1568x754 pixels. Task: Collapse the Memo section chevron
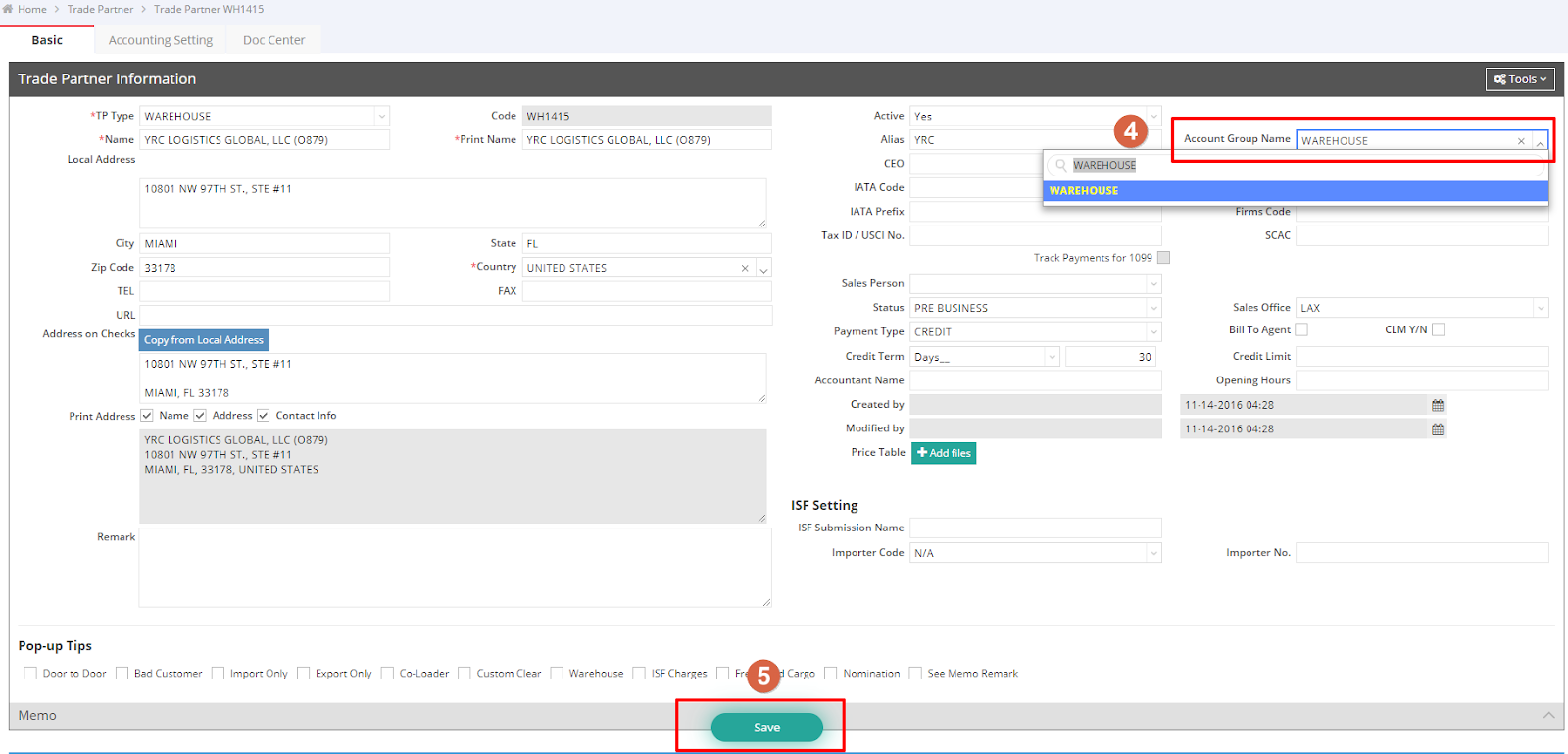pyautogui.click(x=1548, y=715)
